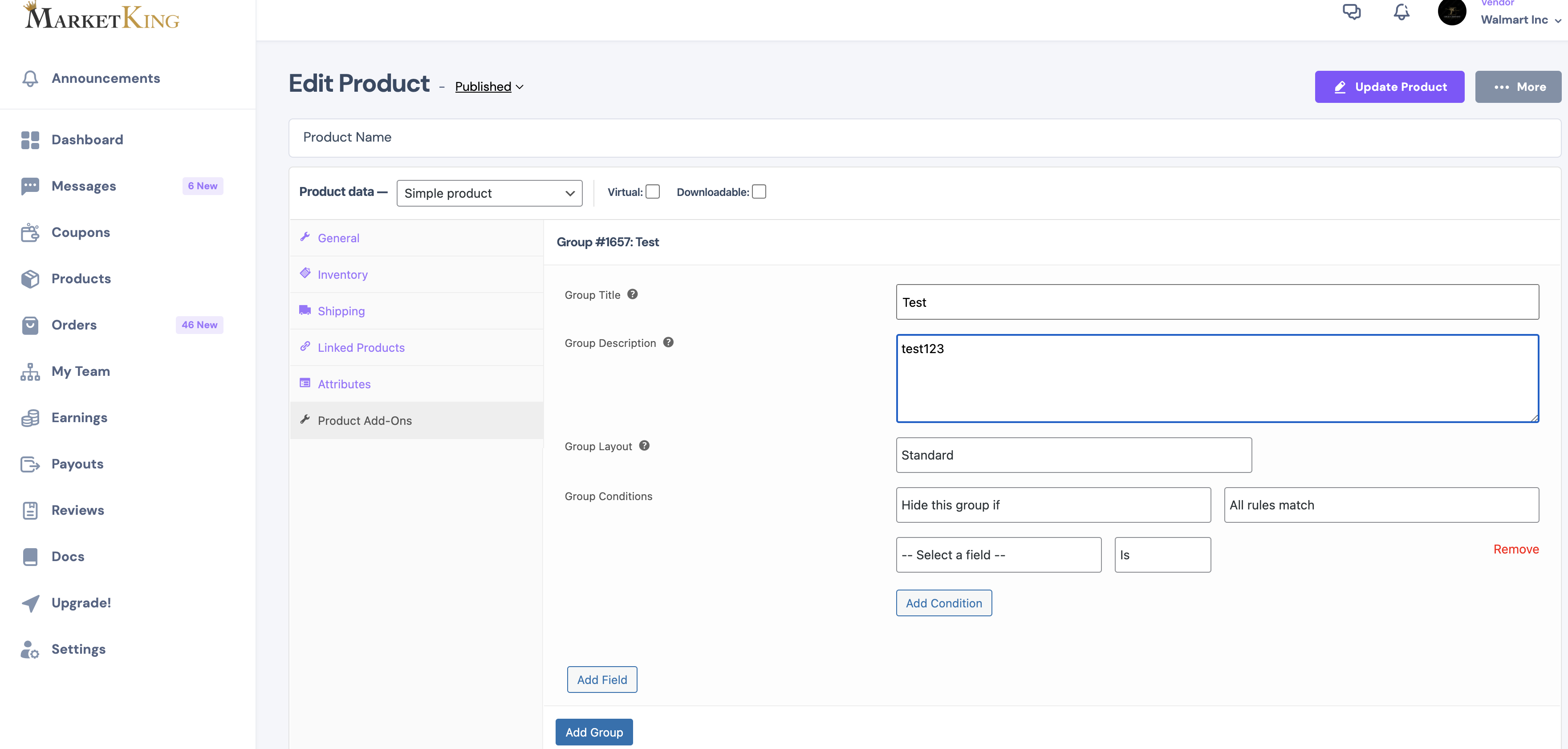
Task: Click the Products box icon
Action: [30, 279]
